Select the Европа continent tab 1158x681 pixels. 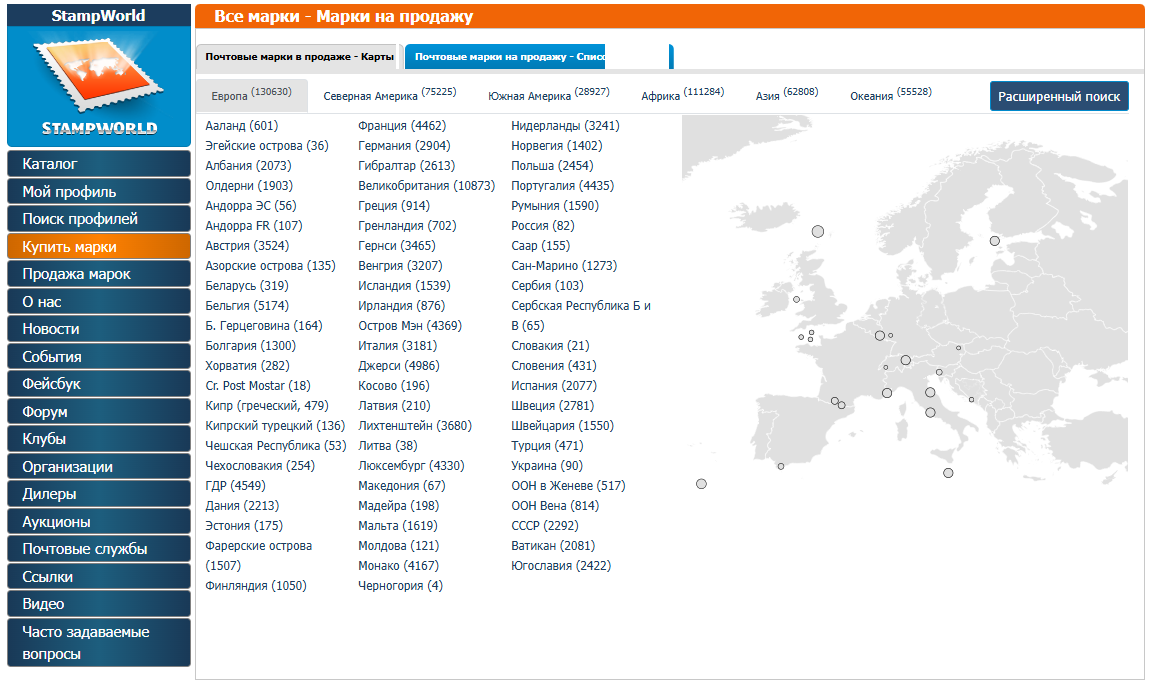click(252, 96)
